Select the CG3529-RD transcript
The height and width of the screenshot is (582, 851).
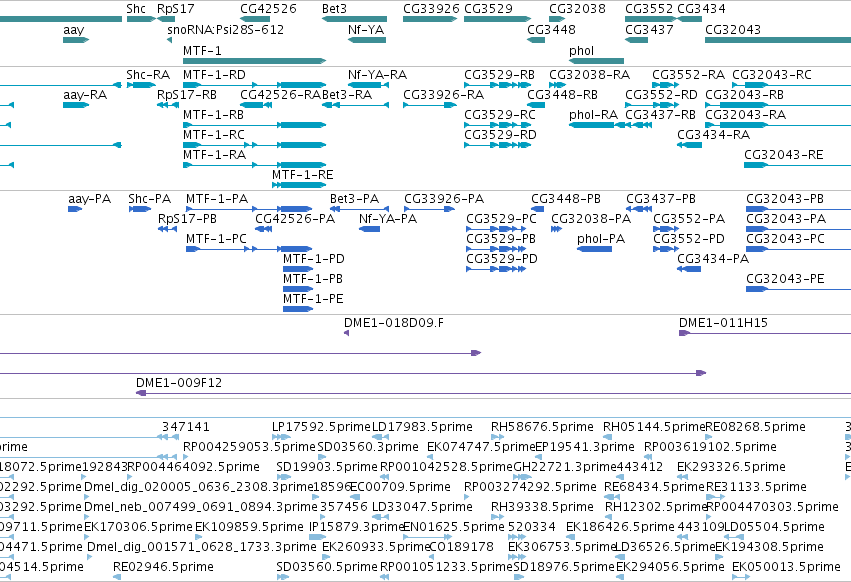(497, 145)
